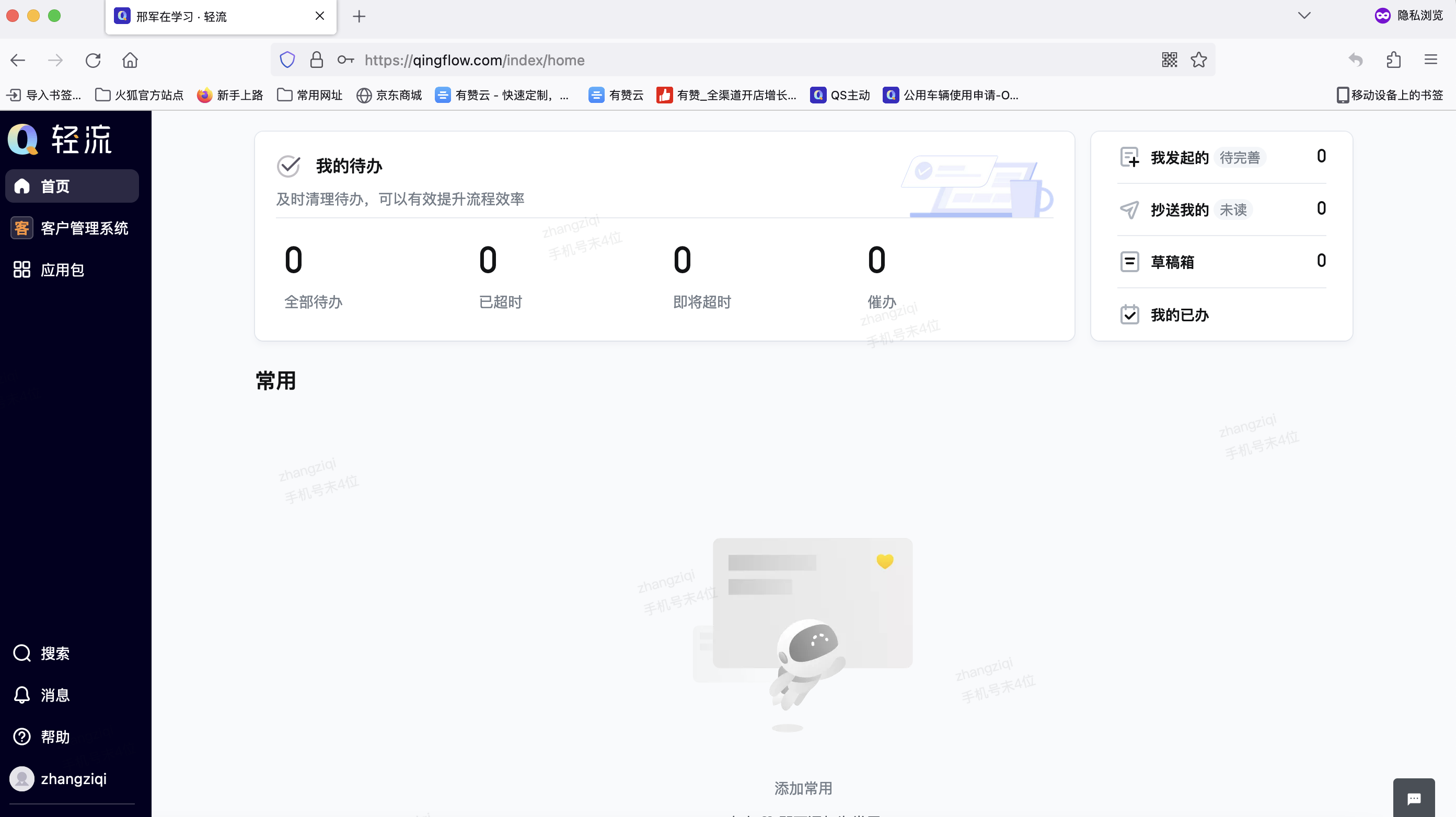1456x817 pixels.
Task: Open the browser hamburger menu
Action: coord(1430,60)
